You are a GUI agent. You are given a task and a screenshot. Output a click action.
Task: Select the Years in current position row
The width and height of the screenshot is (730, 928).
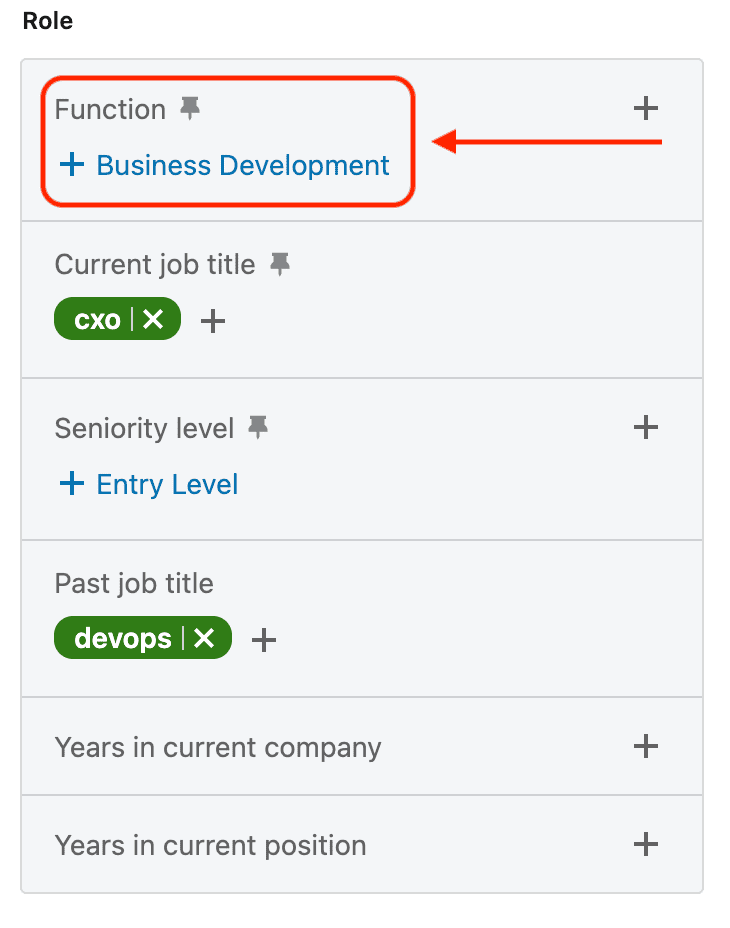pyautogui.click(x=210, y=845)
